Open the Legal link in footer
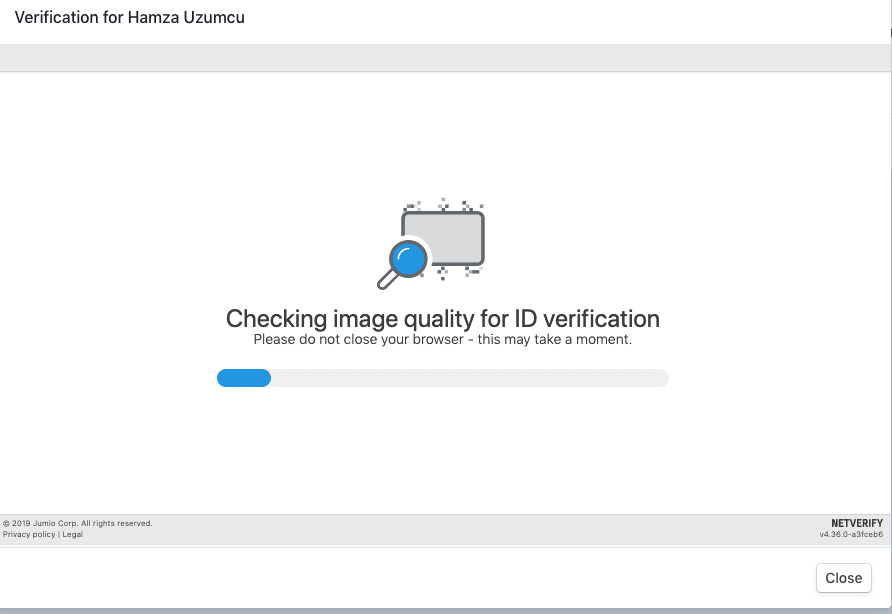Viewport: 892px width, 614px height. coord(72,534)
